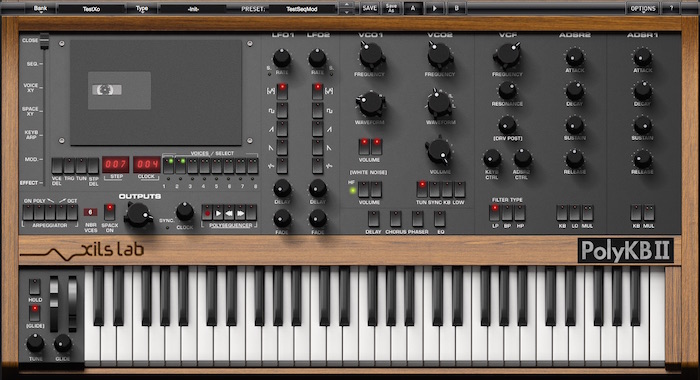Select the LFO1 sample-and-hold top waveform button
The height and width of the screenshot is (380, 700).
(x=282, y=92)
